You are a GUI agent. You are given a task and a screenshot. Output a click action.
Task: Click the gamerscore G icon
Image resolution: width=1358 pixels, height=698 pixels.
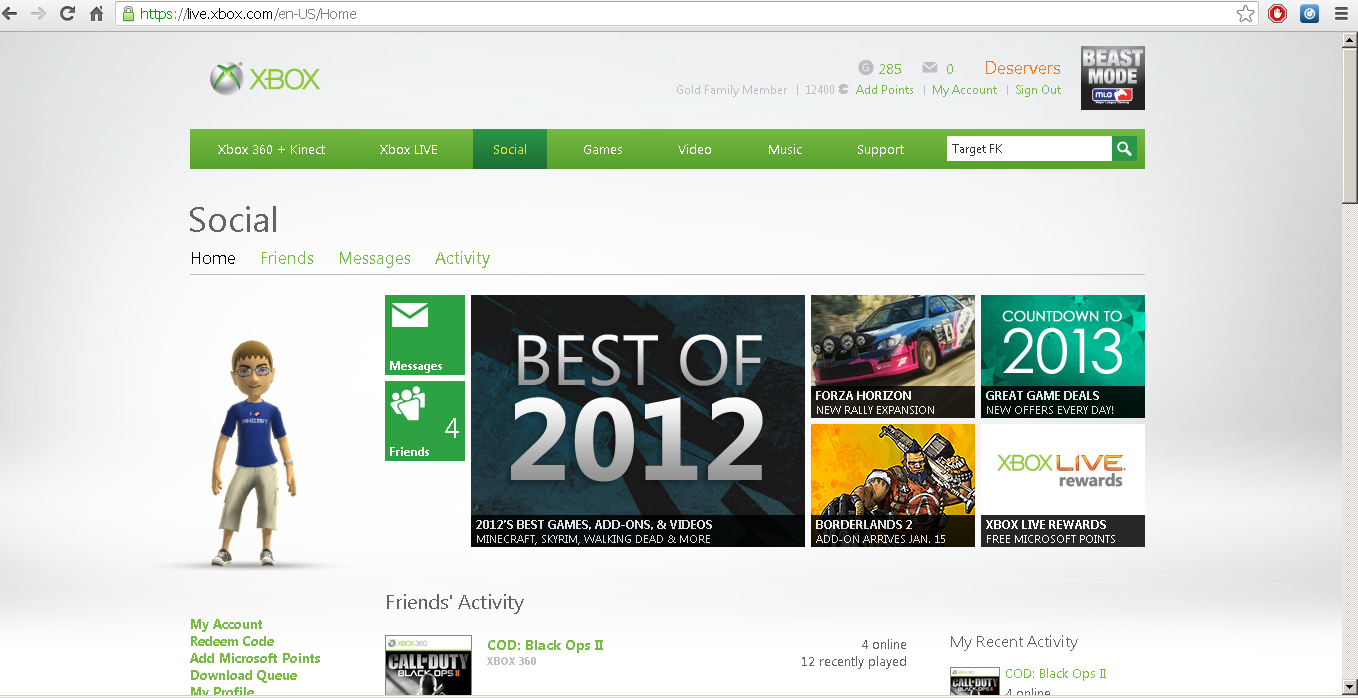point(866,68)
